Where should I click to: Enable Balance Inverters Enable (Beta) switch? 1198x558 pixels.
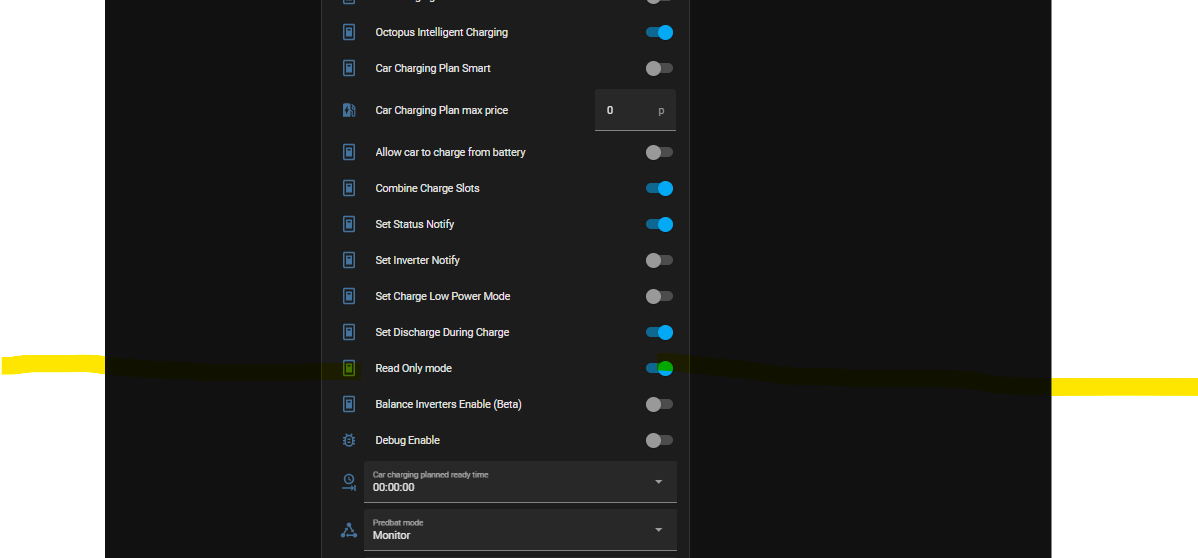[659, 404]
